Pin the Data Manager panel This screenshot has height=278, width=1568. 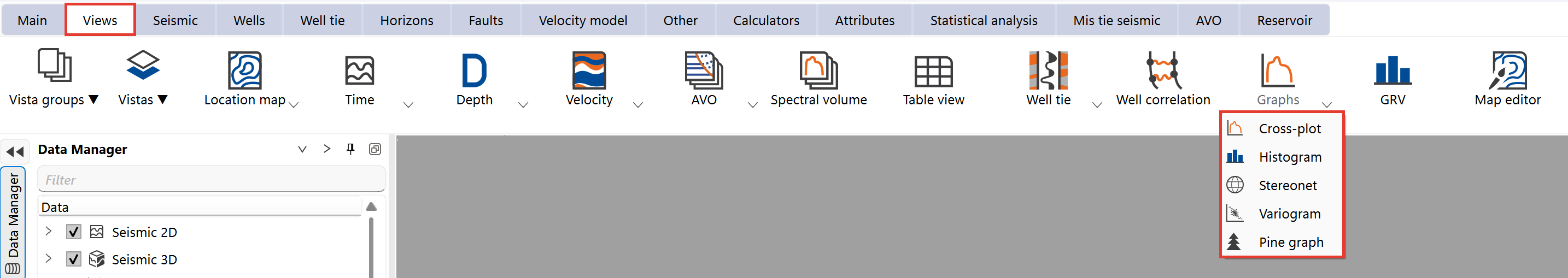point(350,149)
